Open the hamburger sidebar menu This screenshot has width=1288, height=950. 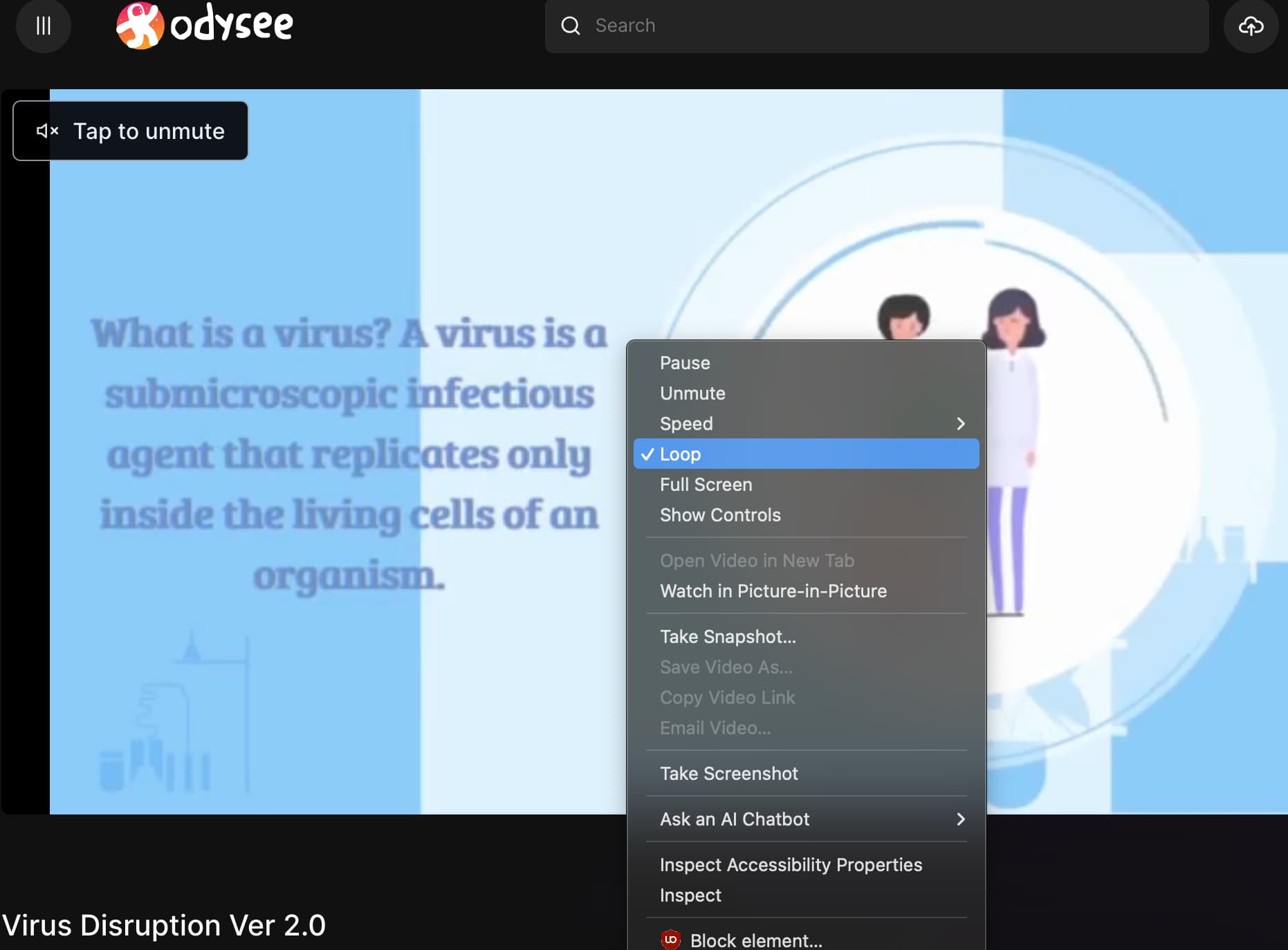point(44,26)
